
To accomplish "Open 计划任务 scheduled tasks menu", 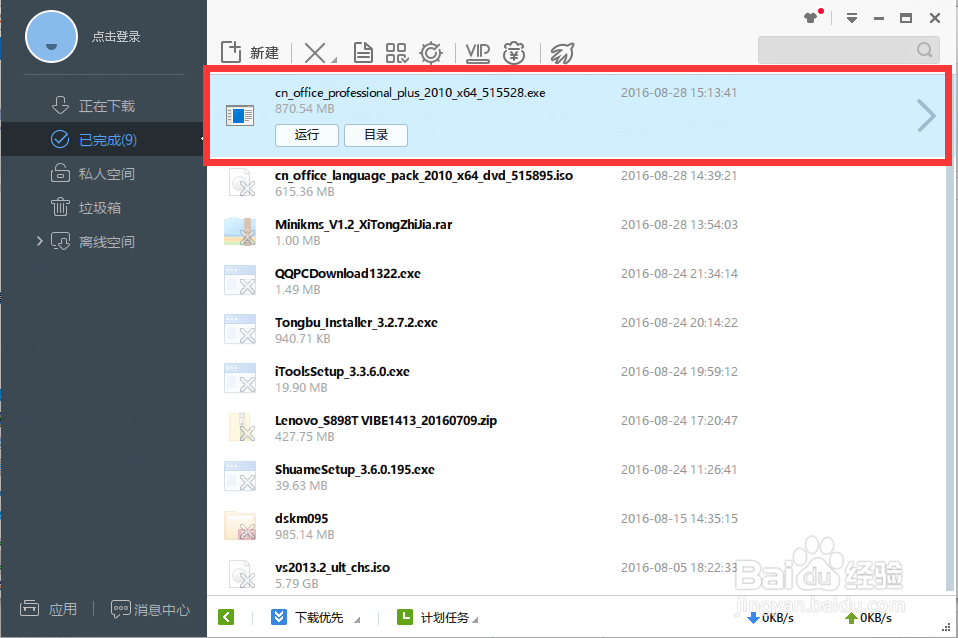I will (437, 617).
